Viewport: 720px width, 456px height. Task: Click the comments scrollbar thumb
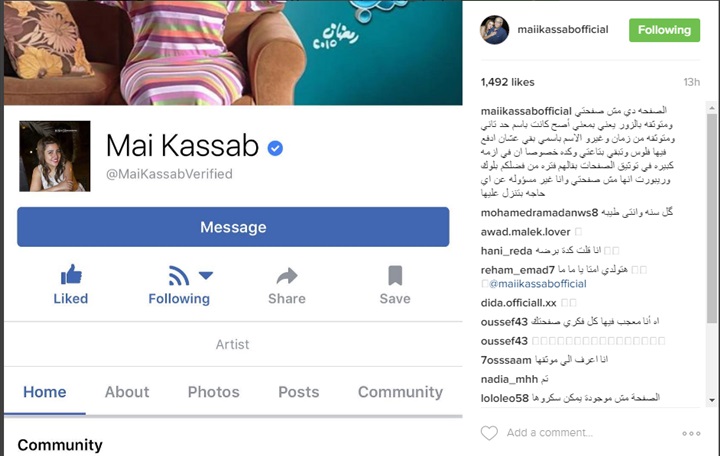(712, 218)
